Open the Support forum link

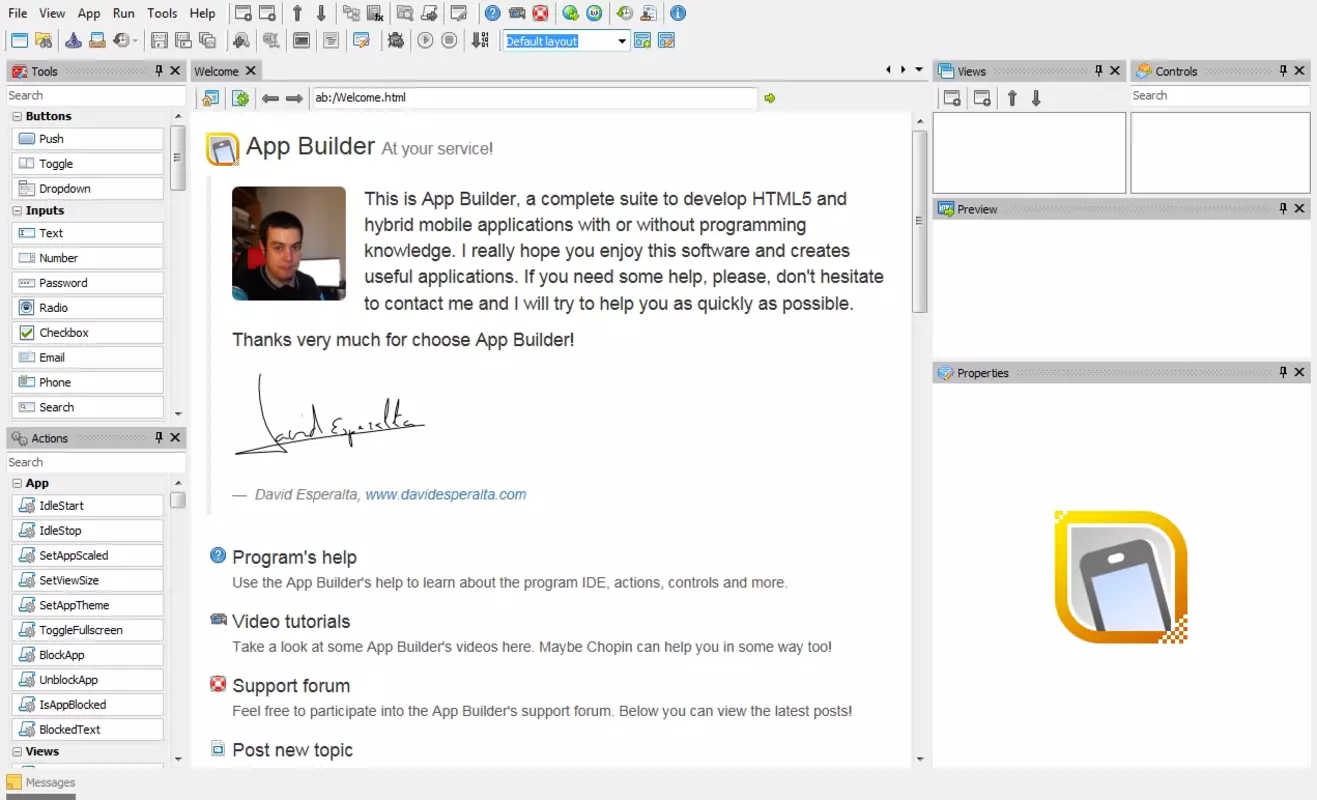pos(291,686)
